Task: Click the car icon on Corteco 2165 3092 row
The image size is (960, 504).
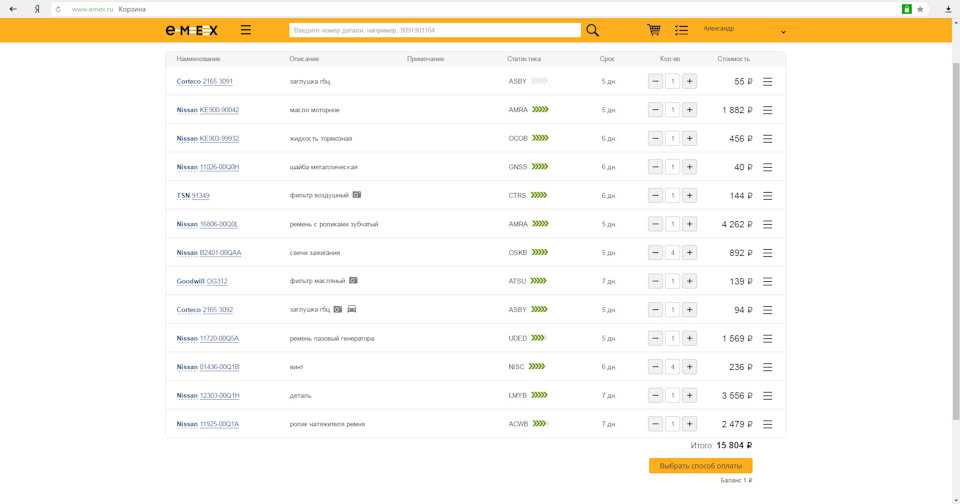Action: 352,310
